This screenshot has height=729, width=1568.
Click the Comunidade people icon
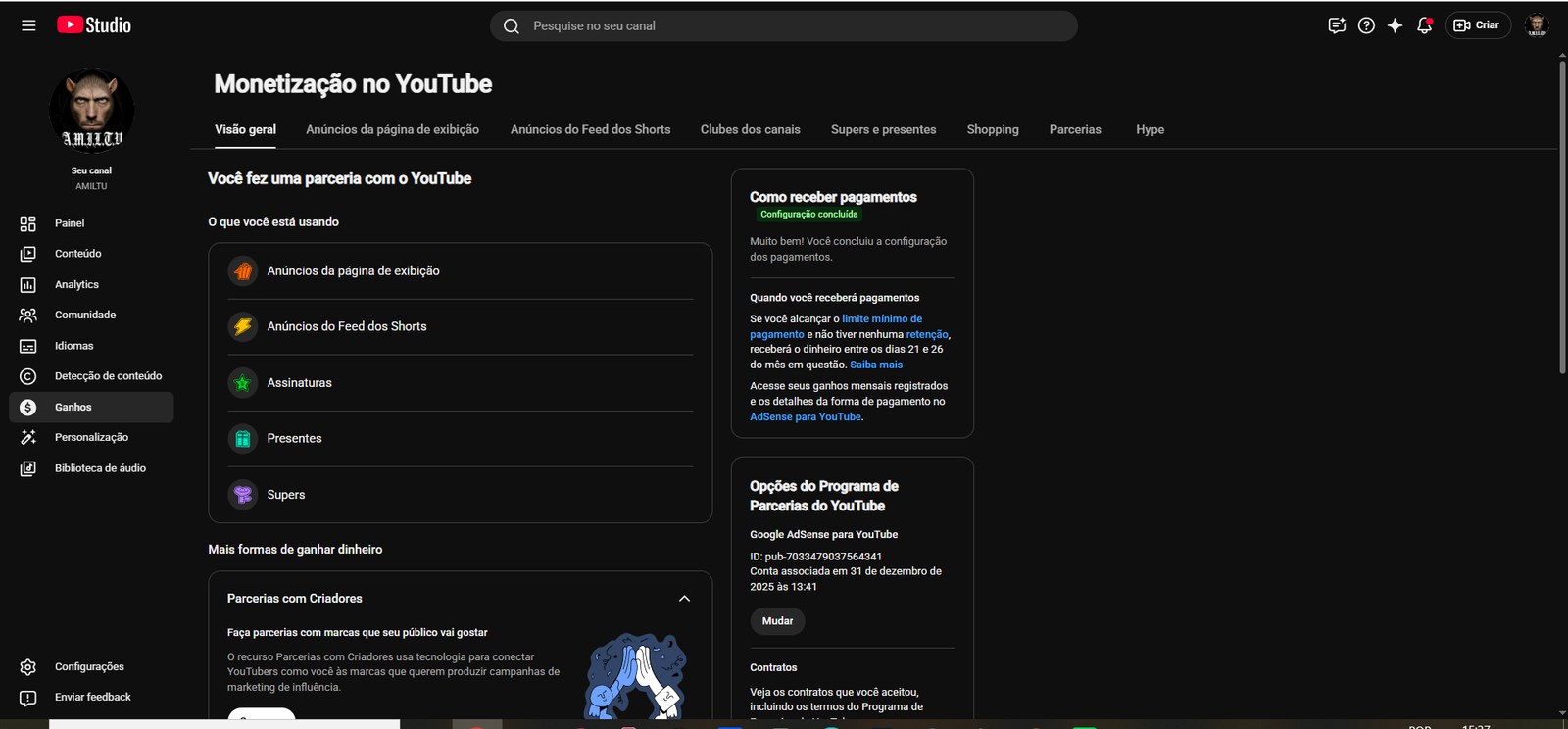pos(28,316)
